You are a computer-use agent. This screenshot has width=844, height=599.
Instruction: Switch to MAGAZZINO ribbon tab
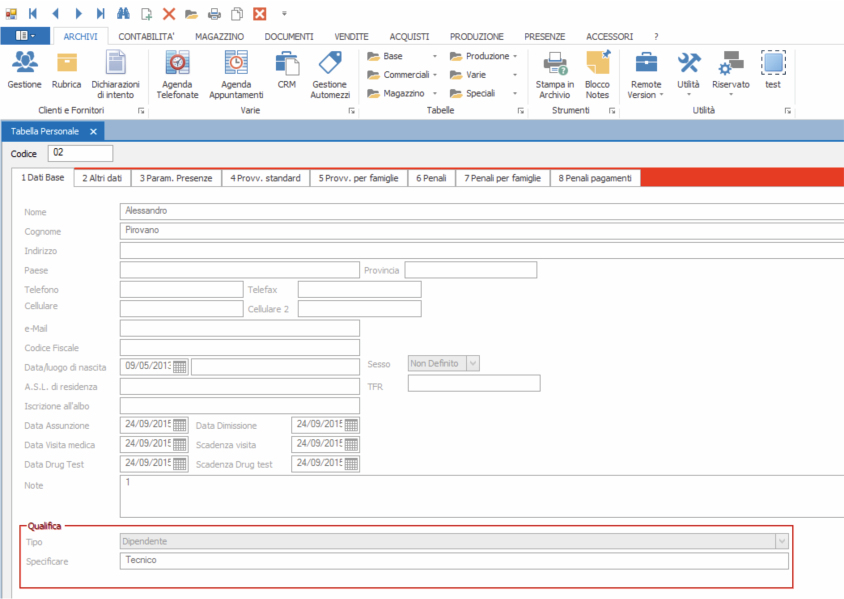click(220, 37)
